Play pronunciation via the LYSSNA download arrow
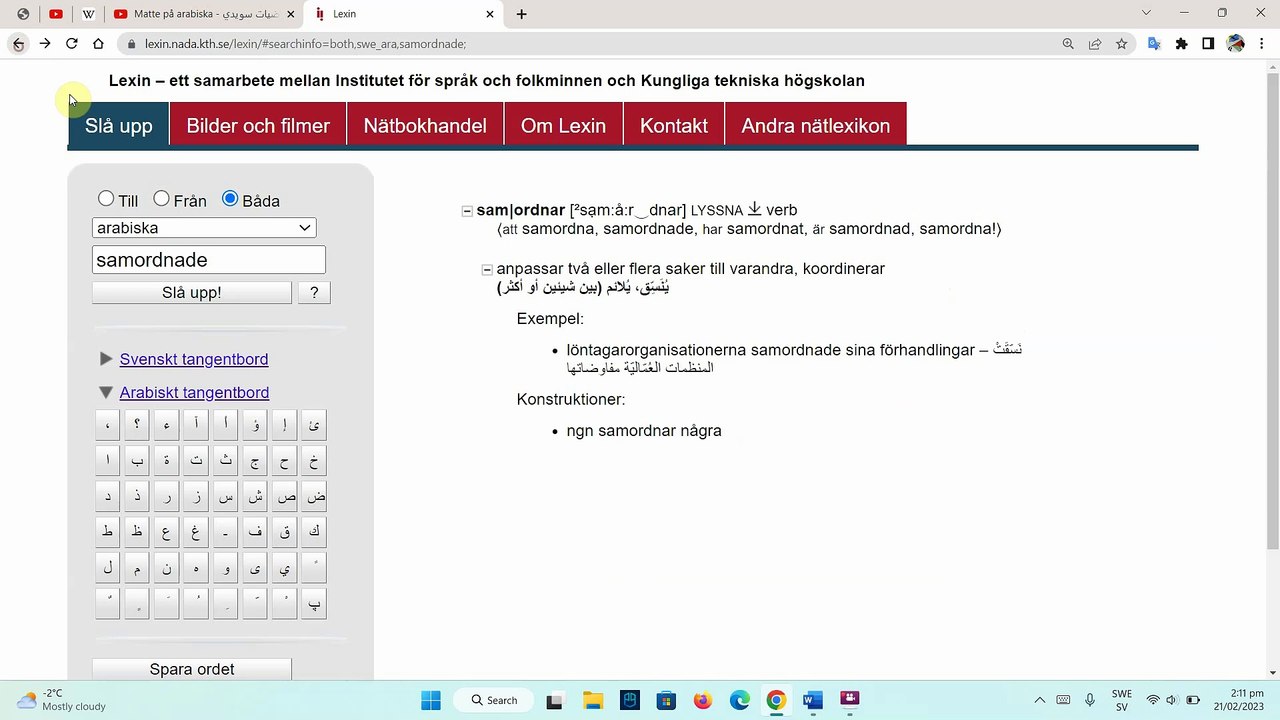Image resolution: width=1280 pixels, height=720 pixels. 755,209
